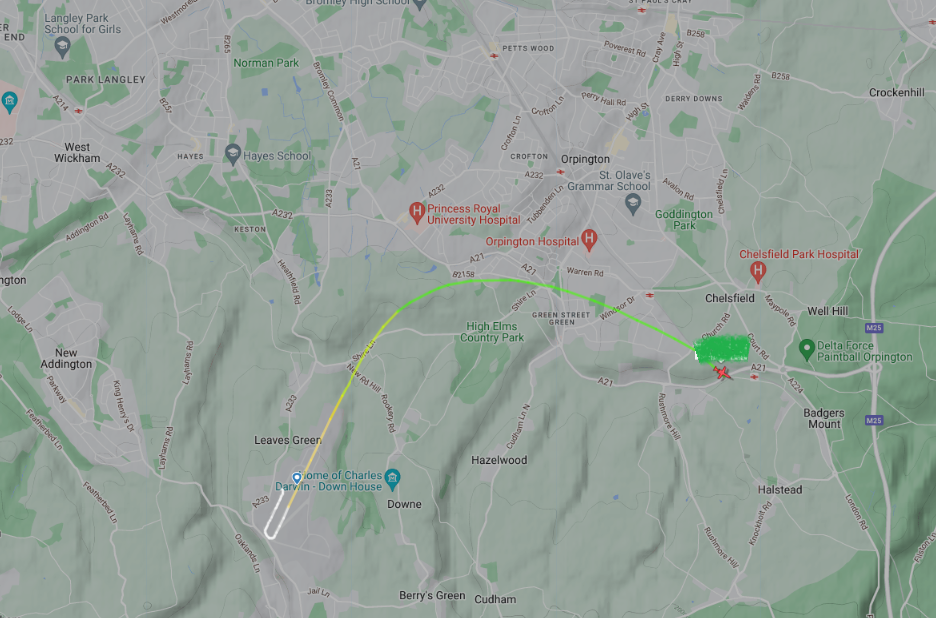Click St. Olave's Grammar School pin
936x618 pixels.
click(633, 205)
